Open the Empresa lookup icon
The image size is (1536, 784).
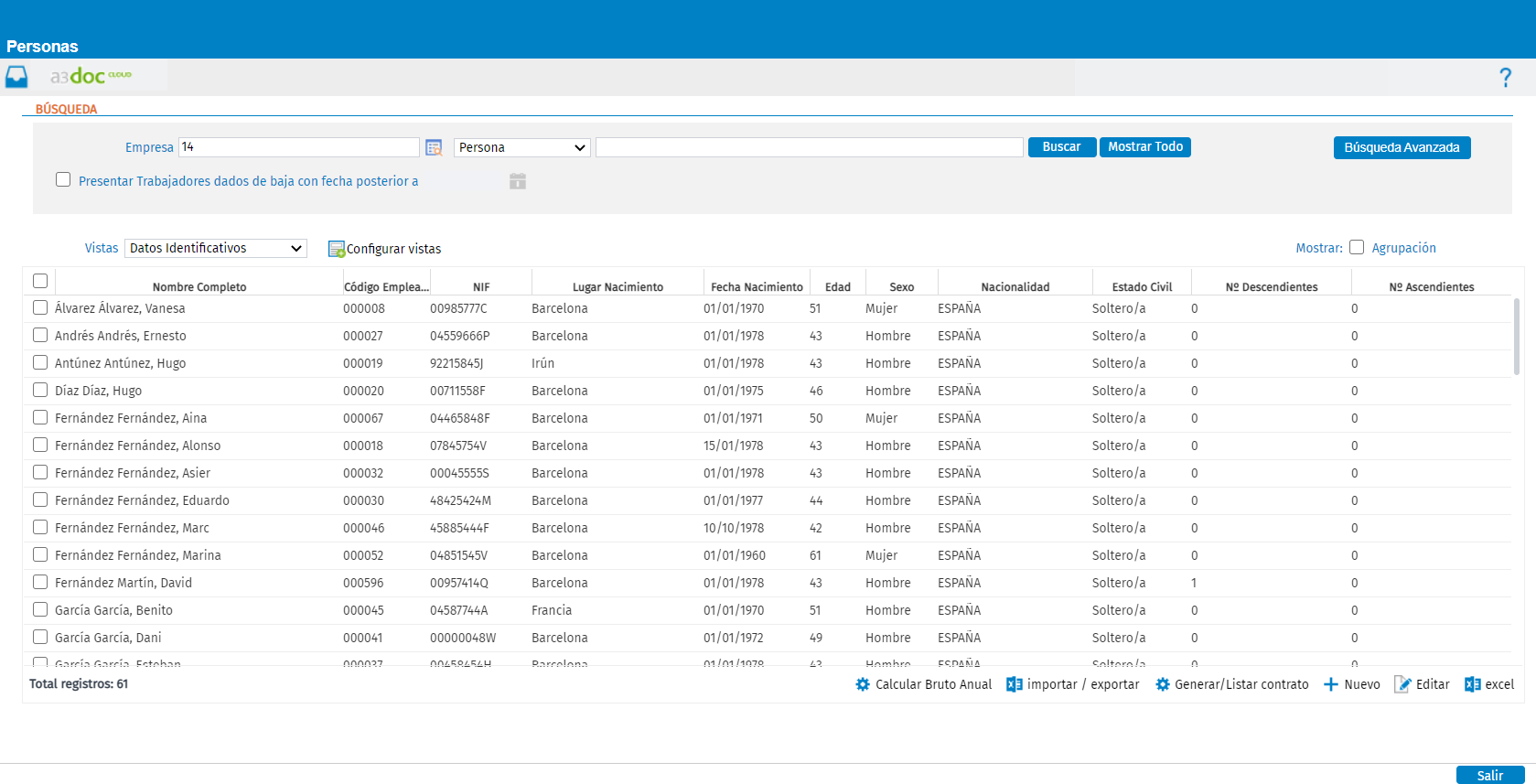tap(434, 147)
